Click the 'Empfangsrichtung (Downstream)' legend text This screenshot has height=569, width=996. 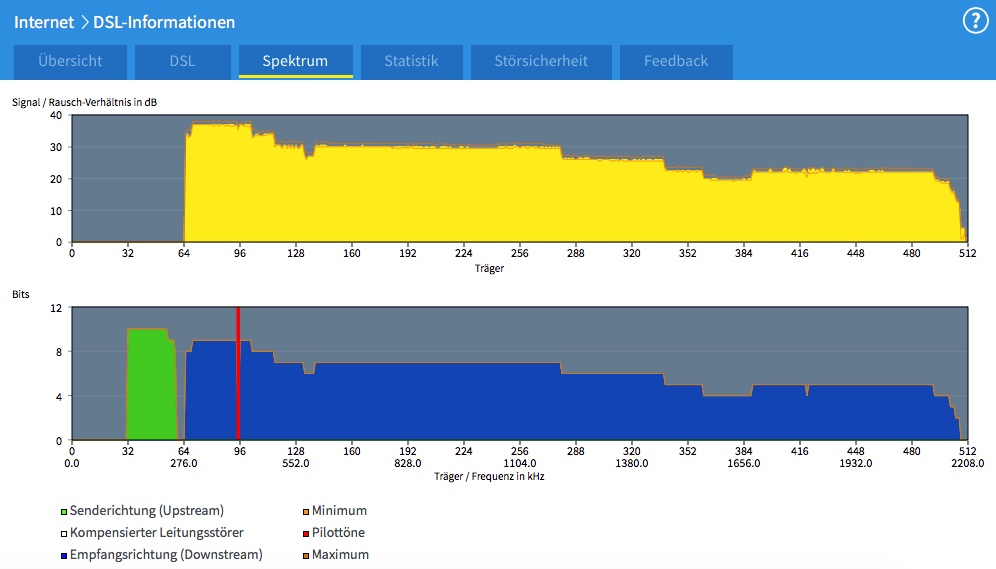coord(166,554)
